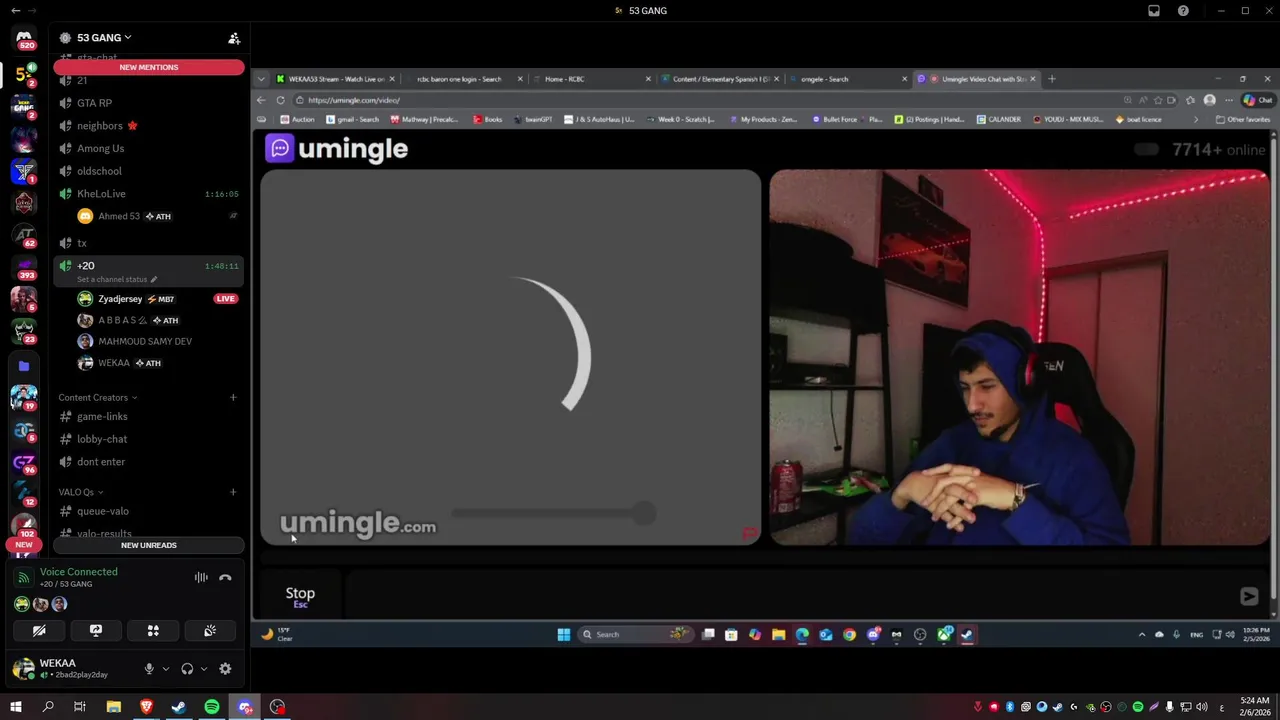Reload the page in the streamed browser

pos(280,100)
